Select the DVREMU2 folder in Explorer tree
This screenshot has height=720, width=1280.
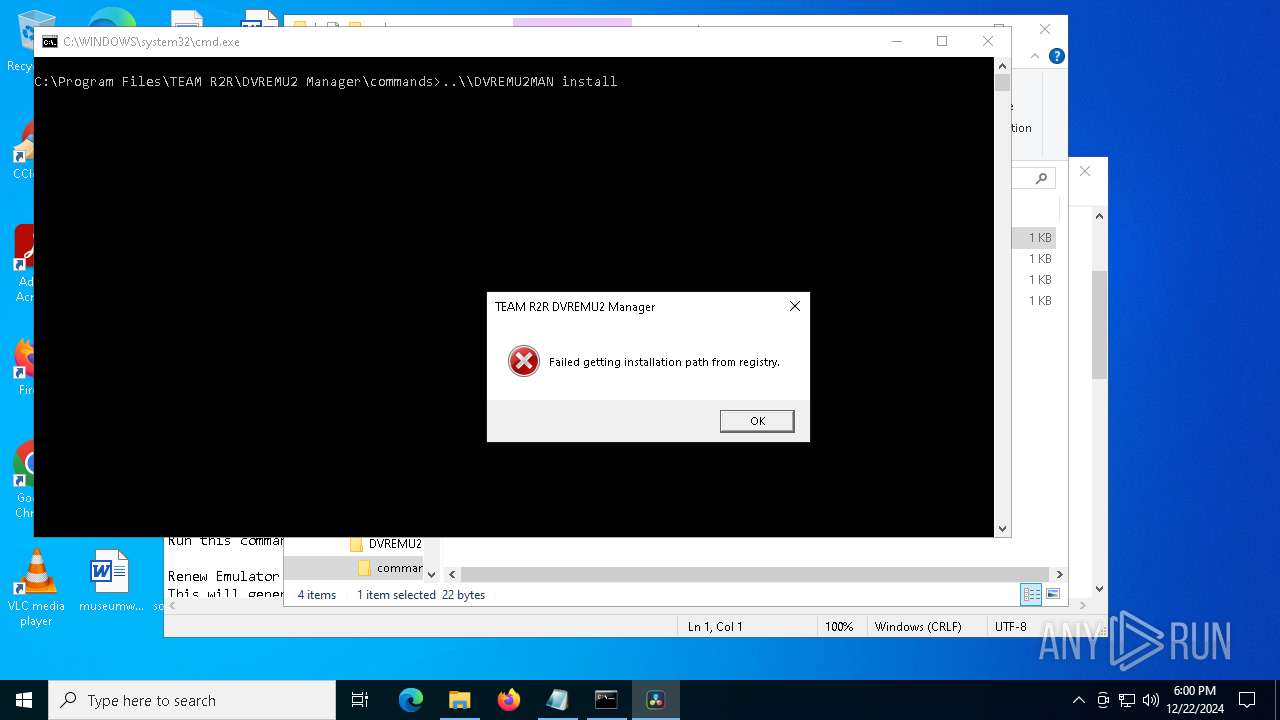(x=386, y=544)
